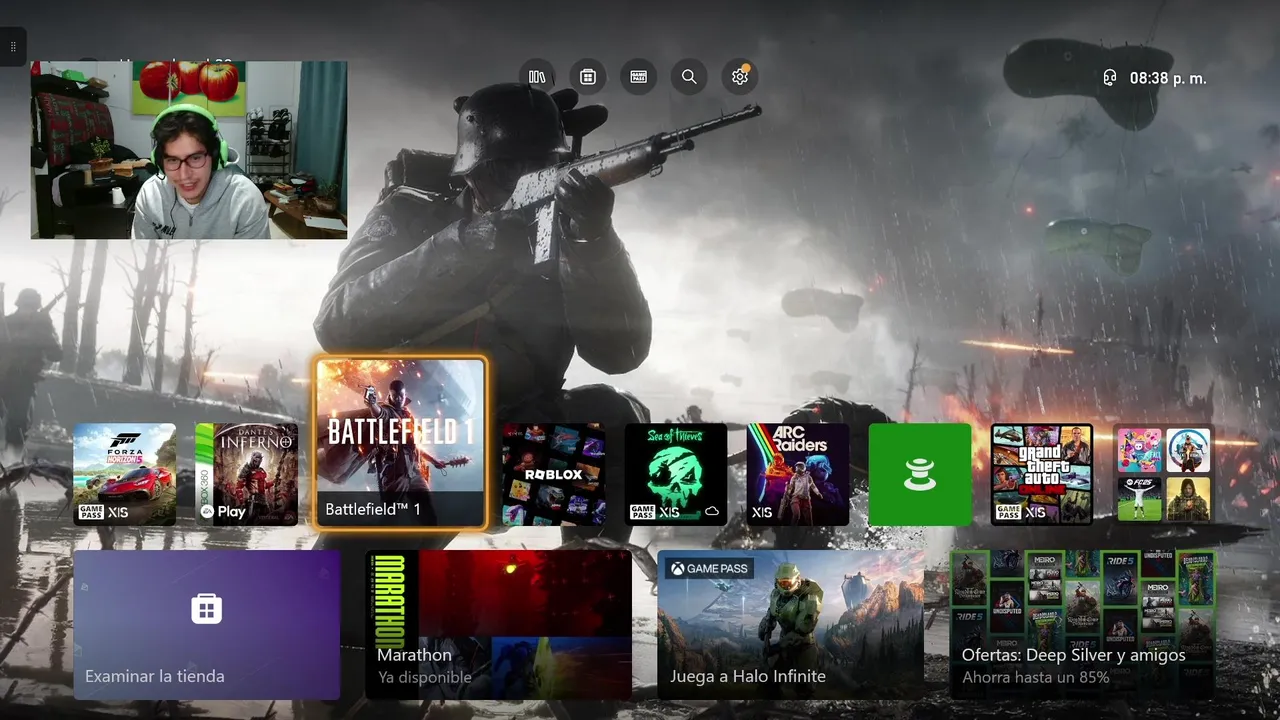Open the Juega a Halo Infinite promo
This screenshot has height=720, width=1280.
point(790,624)
